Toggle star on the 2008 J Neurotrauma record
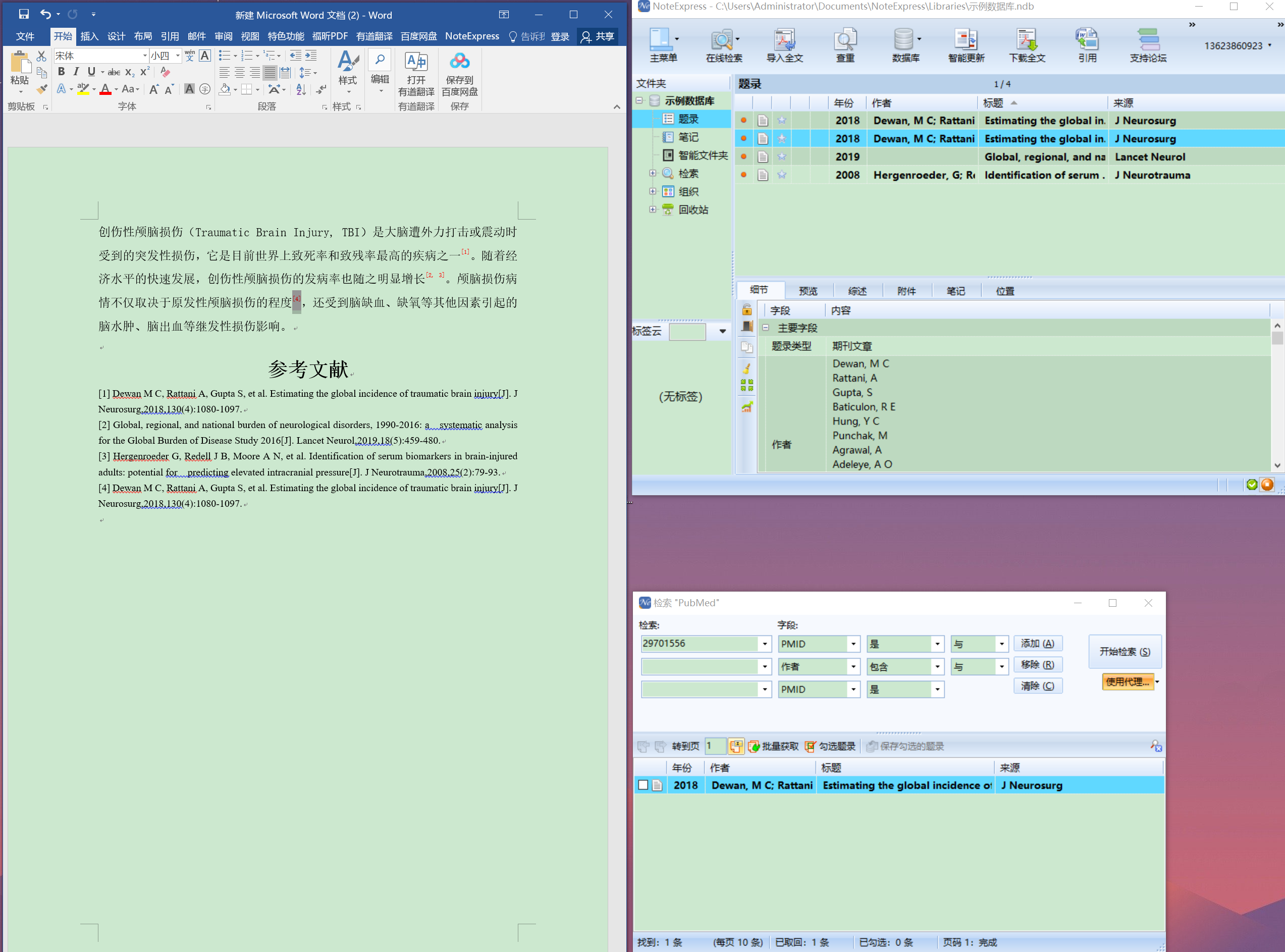This screenshot has width=1285, height=952. [781, 175]
